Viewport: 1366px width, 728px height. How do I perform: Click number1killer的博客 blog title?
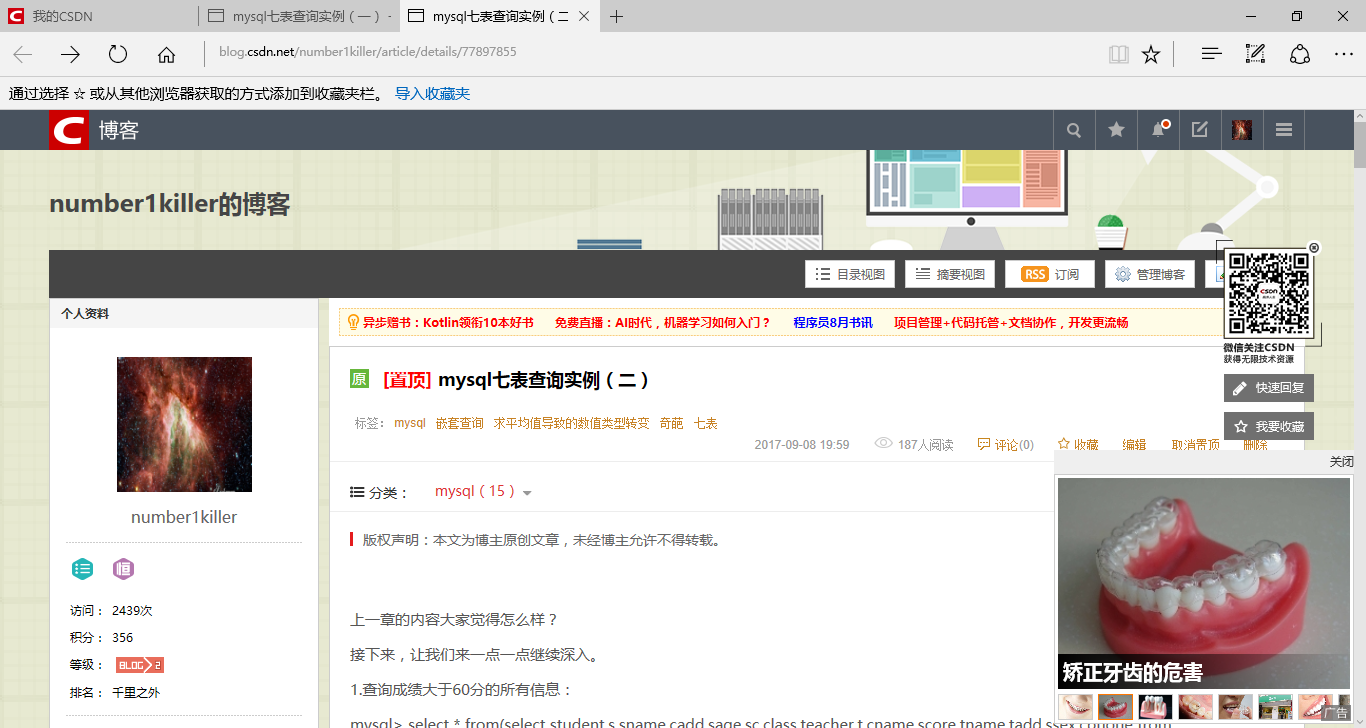[x=170, y=204]
